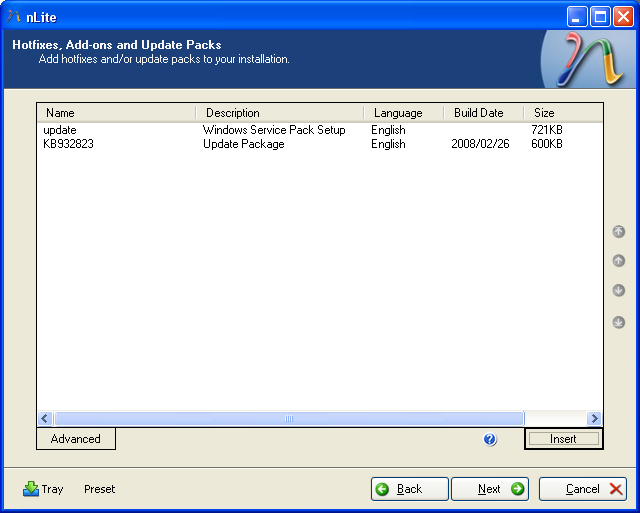The image size is (640, 513).
Task: Click horizontal scrollbar right arrow
Action: pyautogui.click(x=594, y=418)
